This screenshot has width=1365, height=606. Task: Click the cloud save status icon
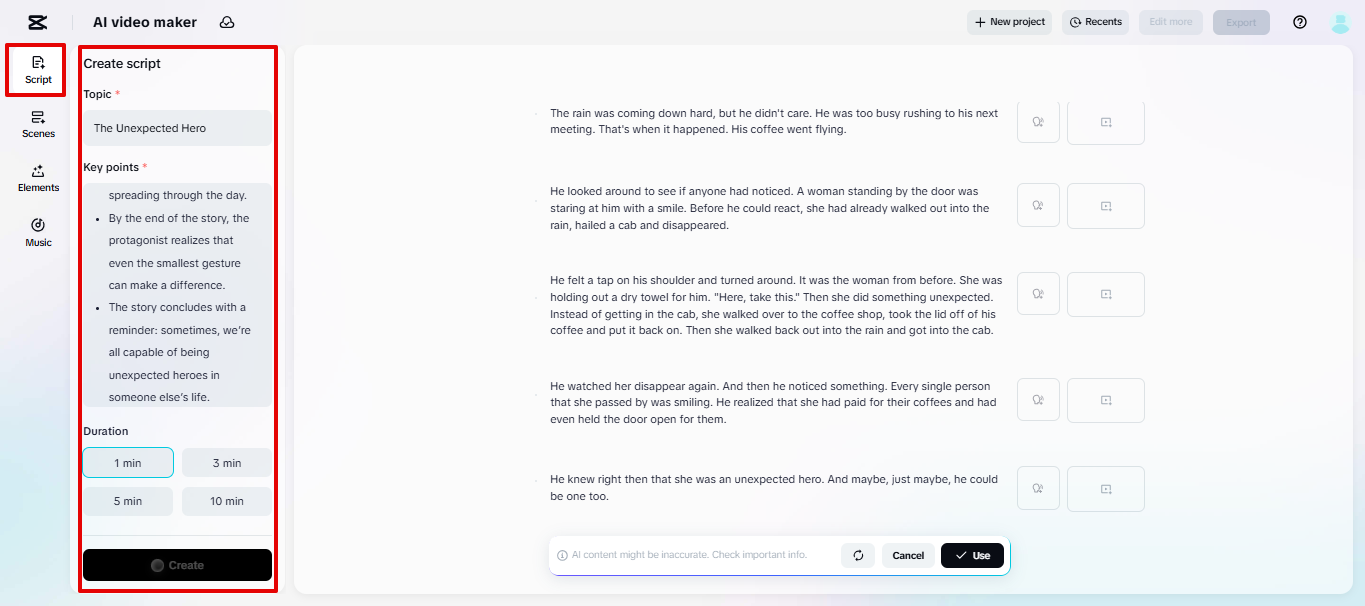click(227, 22)
